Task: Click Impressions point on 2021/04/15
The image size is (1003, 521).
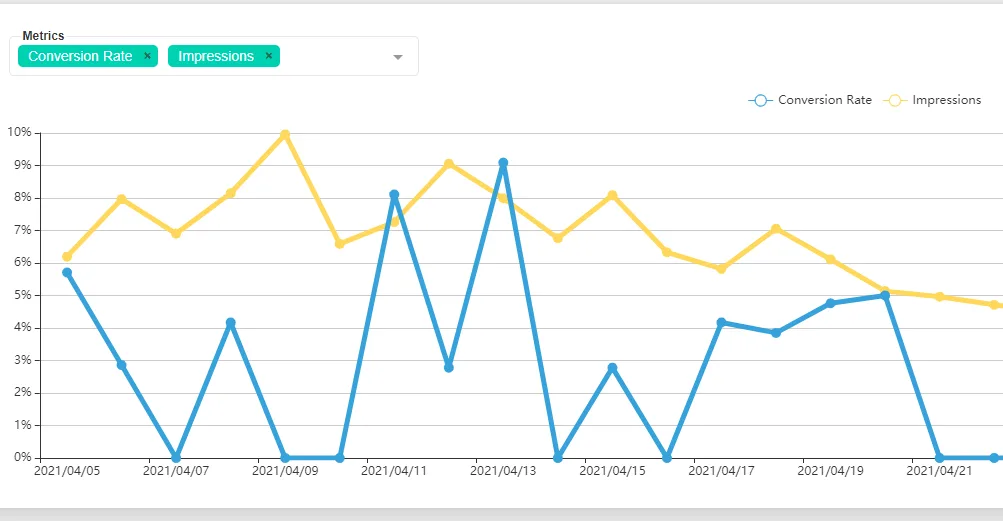Action: tap(612, 195)
